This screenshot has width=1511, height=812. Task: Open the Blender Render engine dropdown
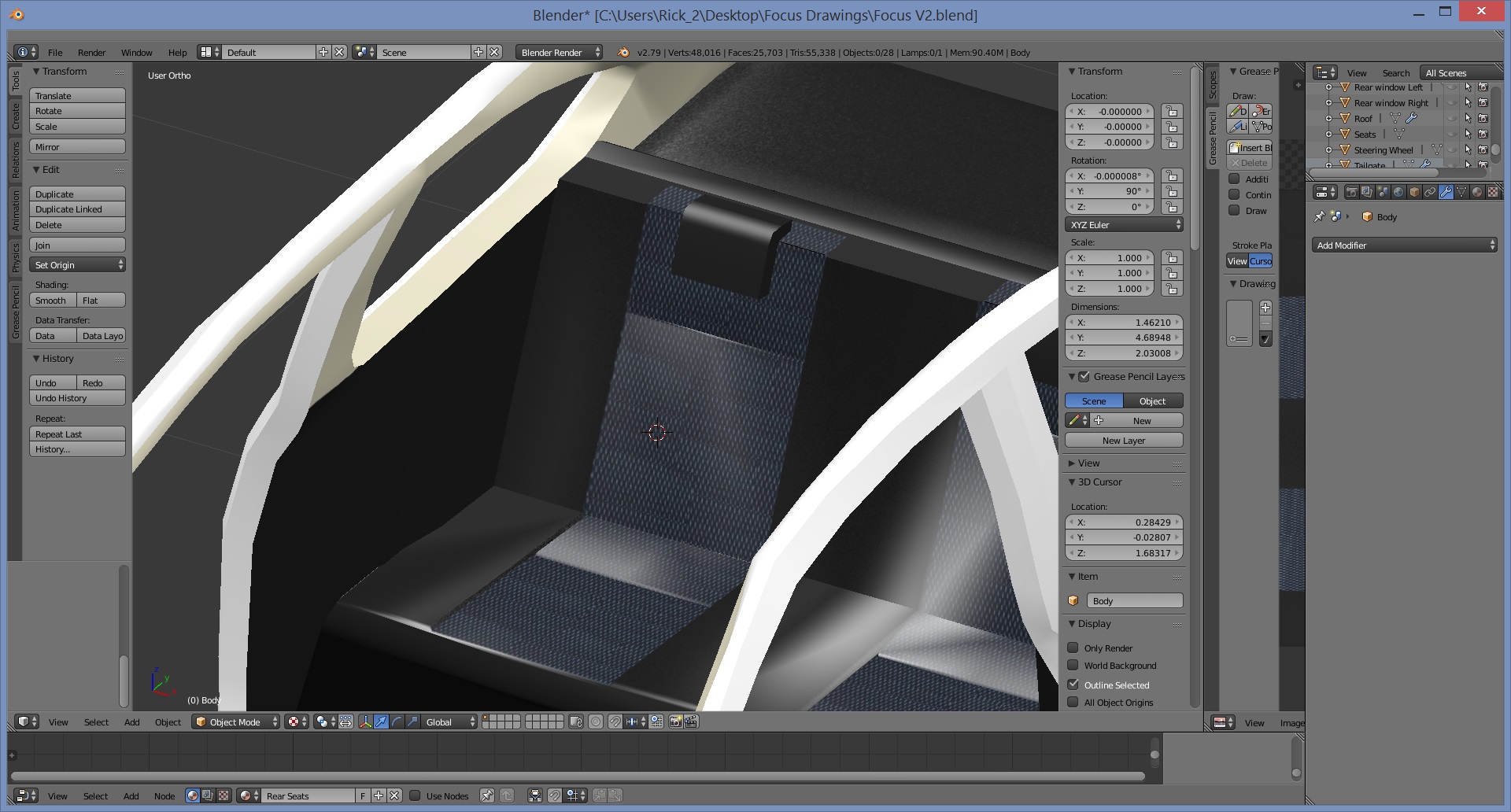pos(559,52)
